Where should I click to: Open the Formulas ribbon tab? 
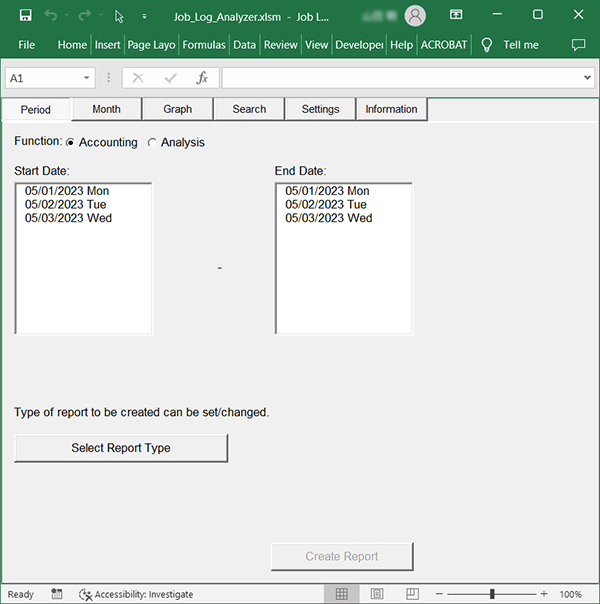click(x=204, y=45)
